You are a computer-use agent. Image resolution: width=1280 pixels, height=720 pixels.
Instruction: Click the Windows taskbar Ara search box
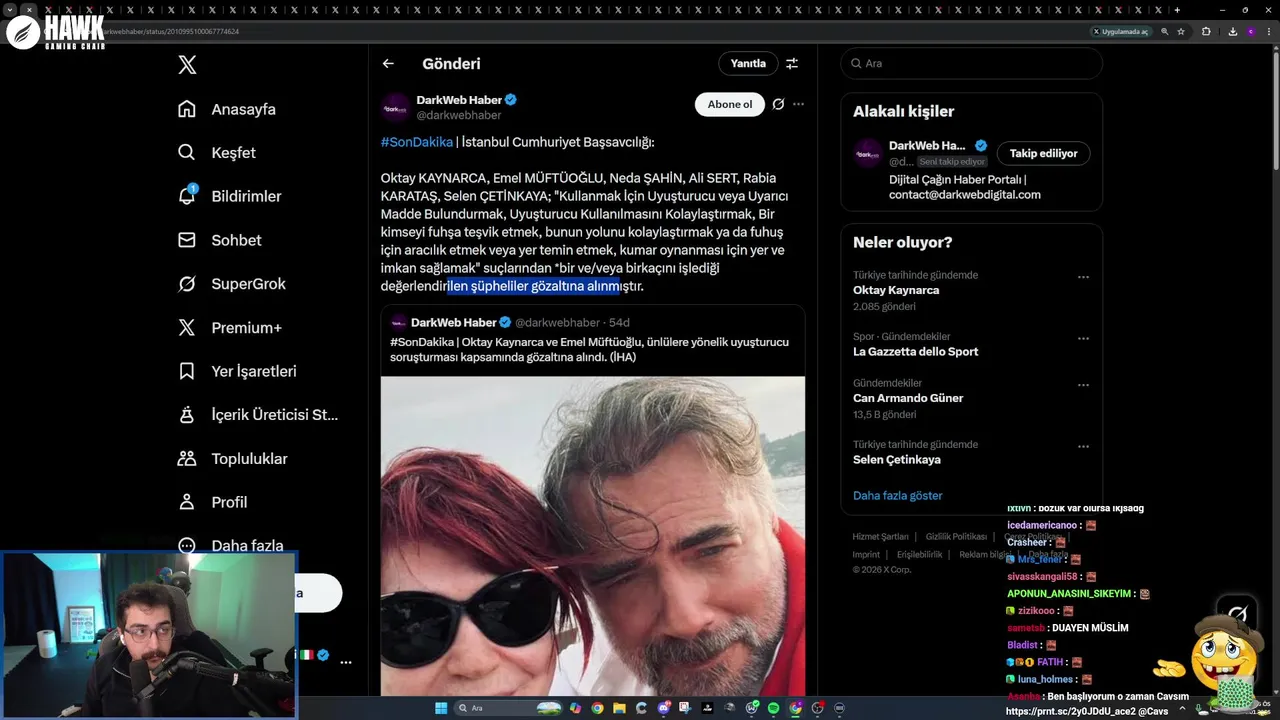[508, 708]
